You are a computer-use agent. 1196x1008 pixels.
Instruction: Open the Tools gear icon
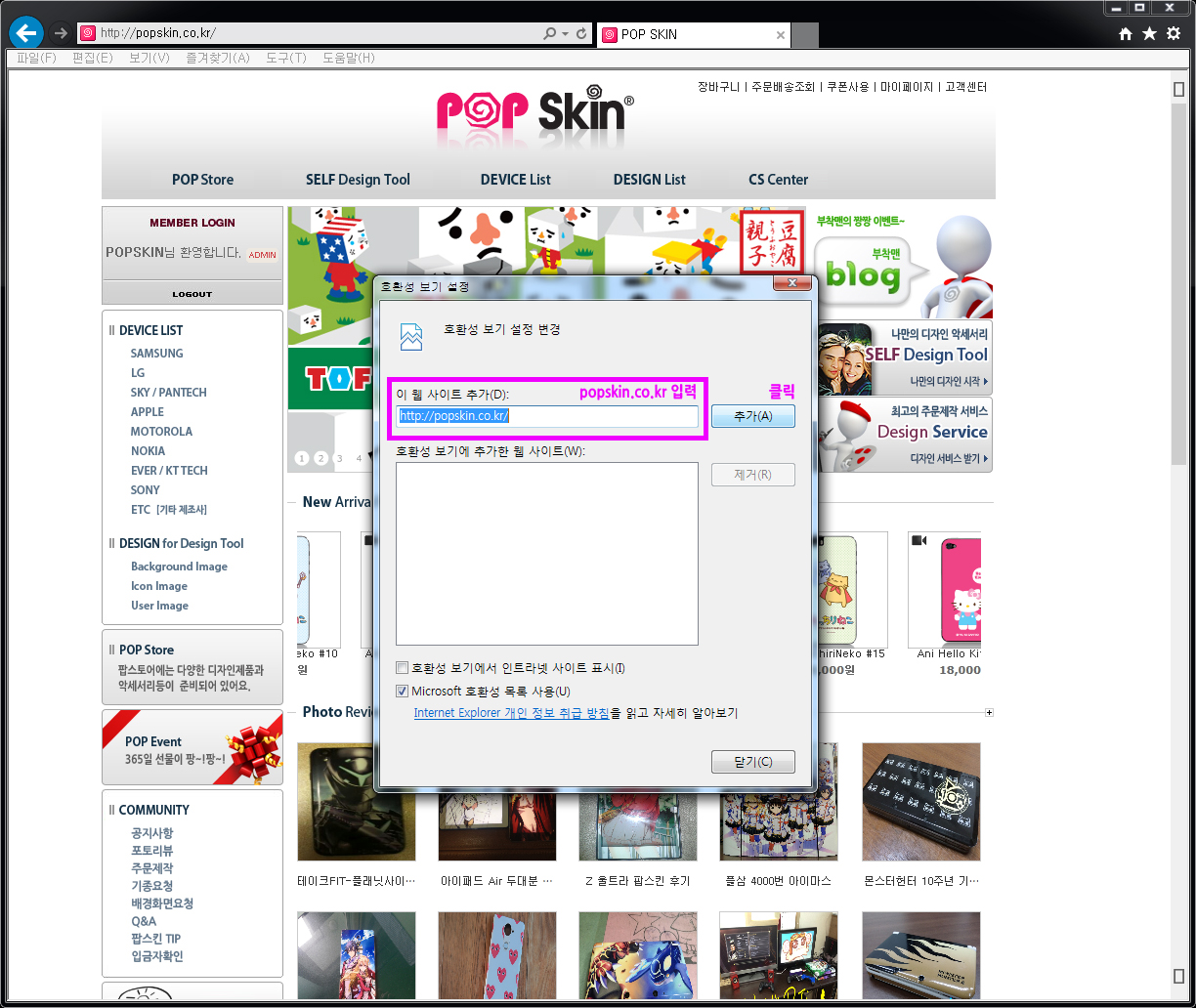point(1174,34)
